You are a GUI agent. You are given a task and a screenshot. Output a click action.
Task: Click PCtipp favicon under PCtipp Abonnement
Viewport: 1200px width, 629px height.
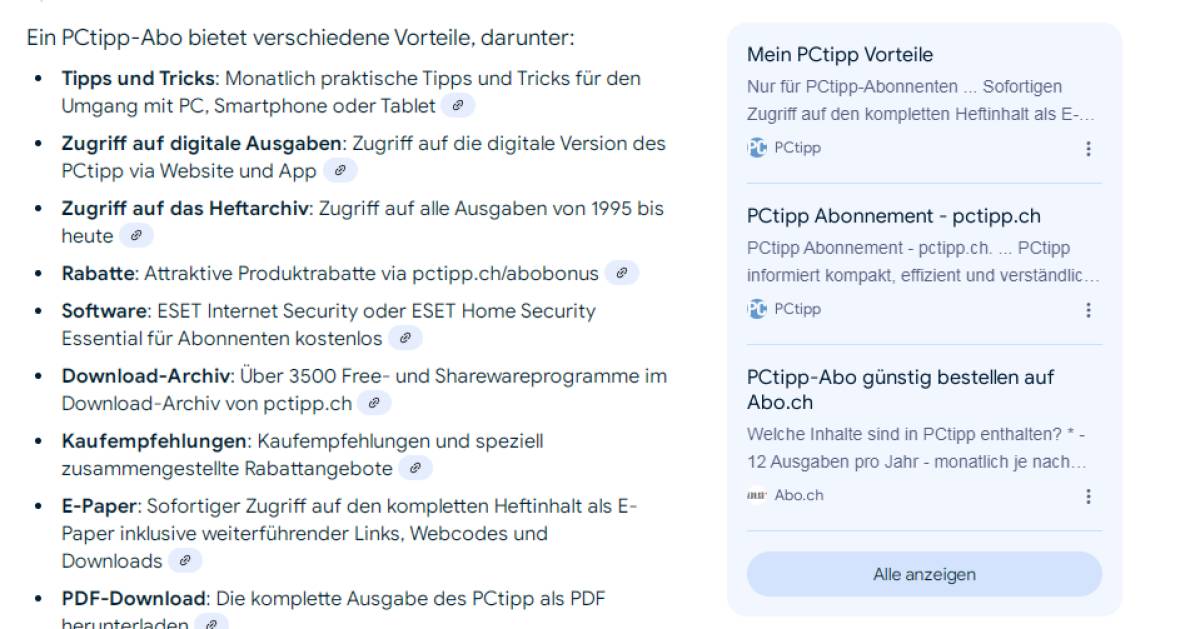[x=757, y=309]
